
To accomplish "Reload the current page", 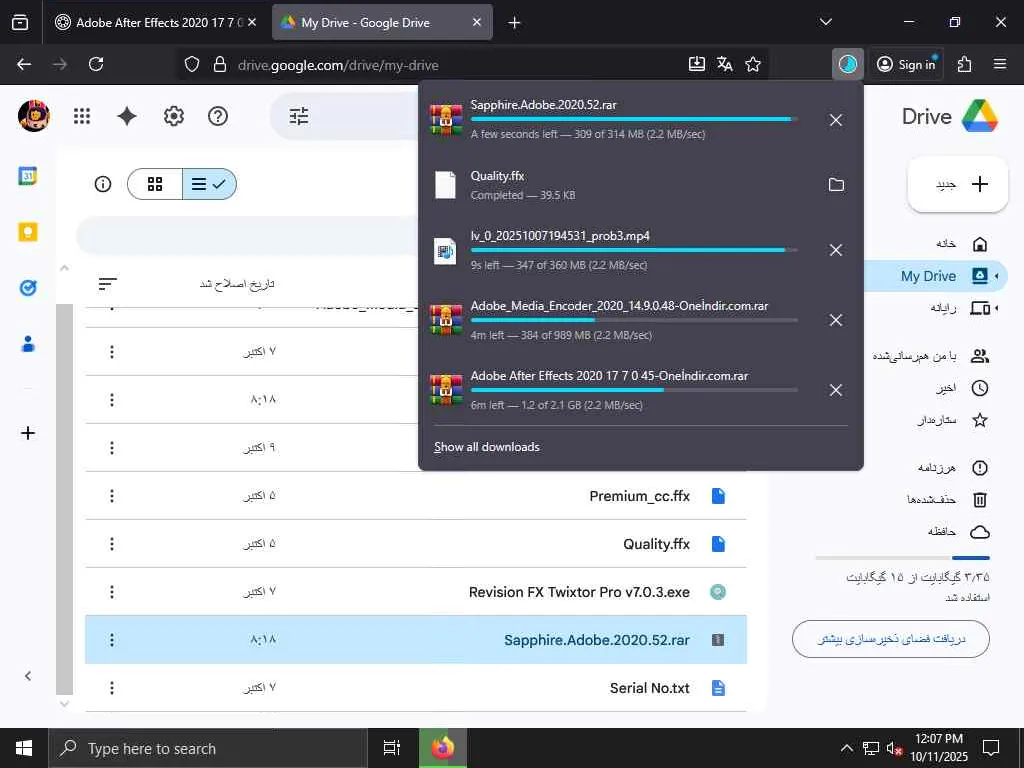I will (96, 64).
